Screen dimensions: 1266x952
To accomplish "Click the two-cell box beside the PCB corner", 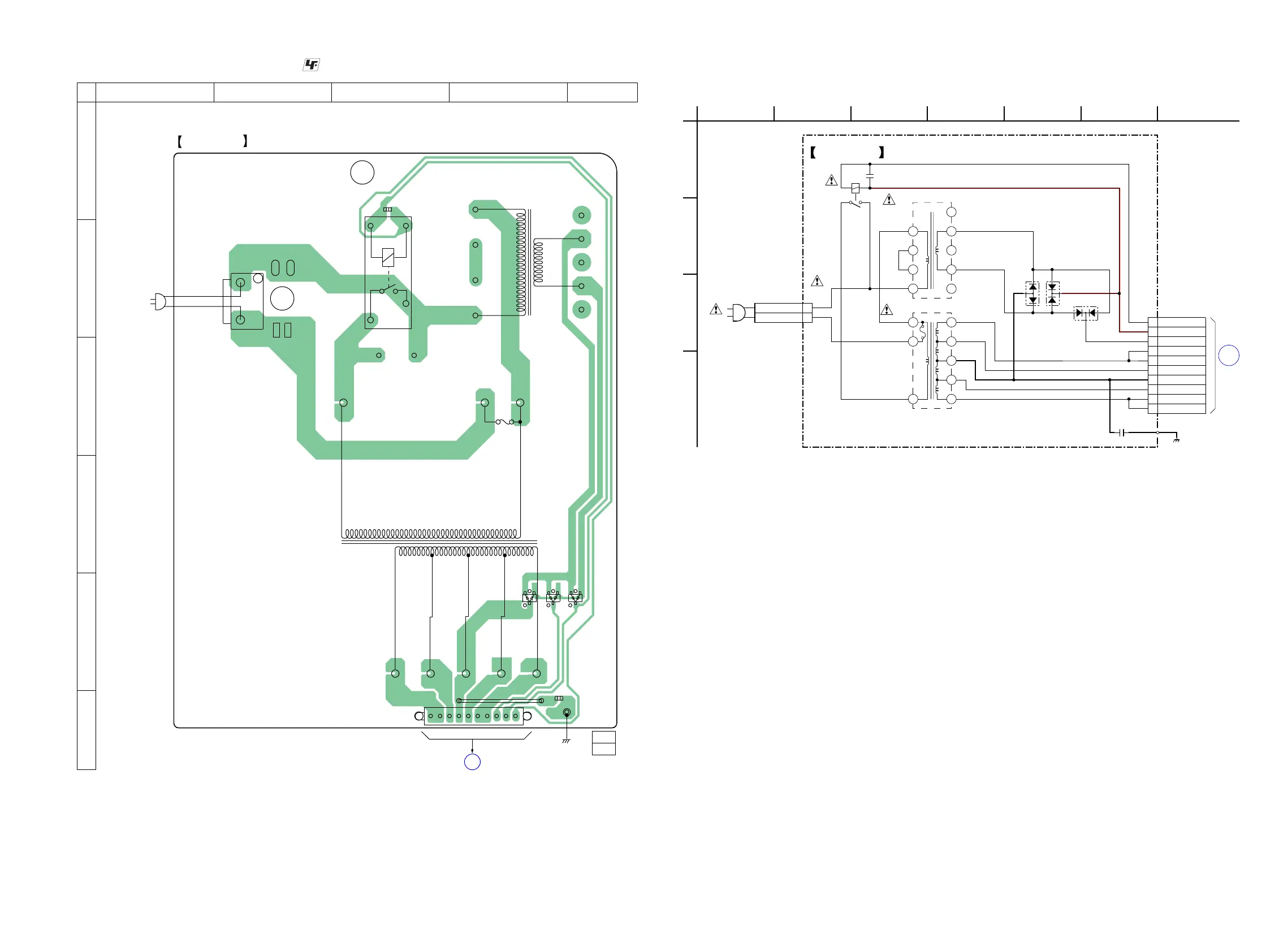I will (x=604, y=743).
